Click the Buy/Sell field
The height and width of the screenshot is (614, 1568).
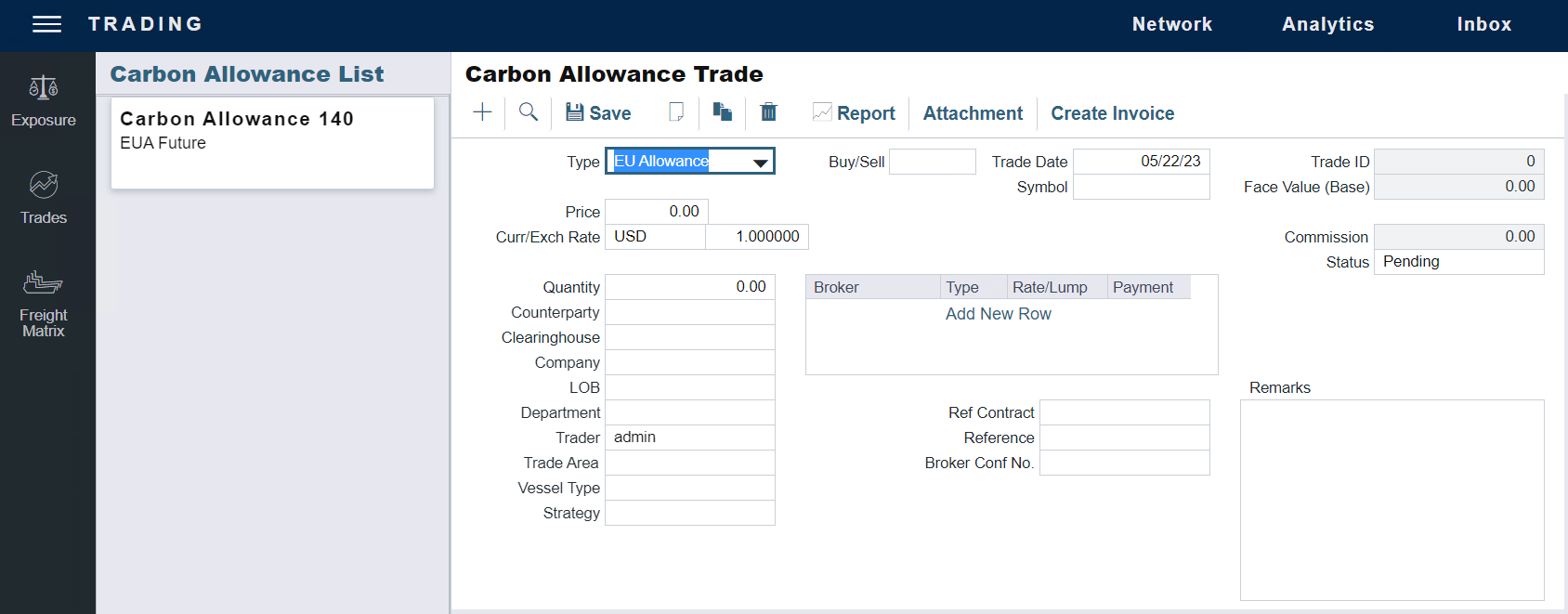coord(932,162)
